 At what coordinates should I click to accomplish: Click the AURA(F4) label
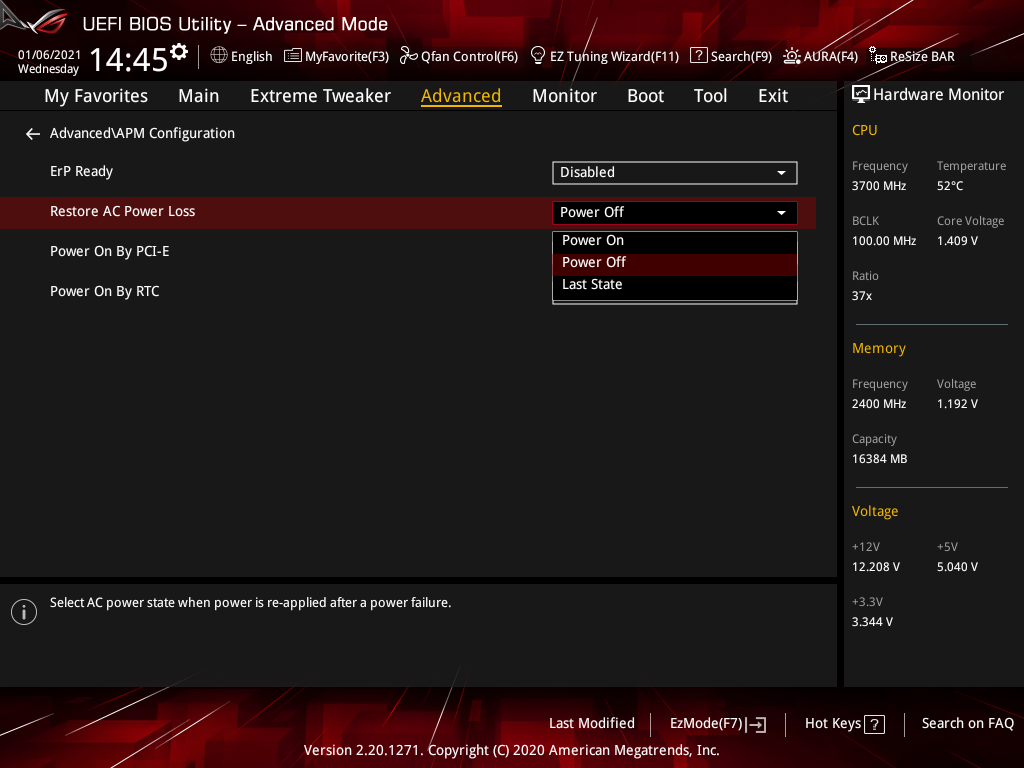pos(830,57)
